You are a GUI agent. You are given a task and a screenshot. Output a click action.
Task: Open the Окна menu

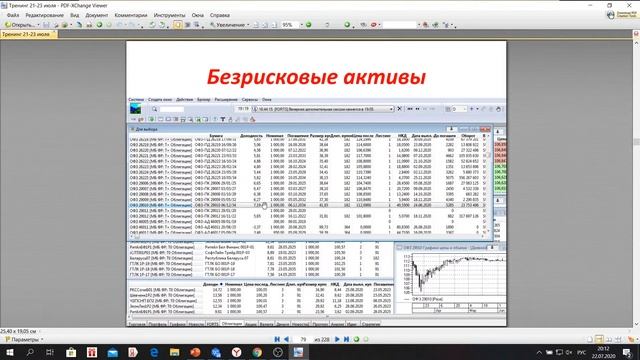(198, 15)
